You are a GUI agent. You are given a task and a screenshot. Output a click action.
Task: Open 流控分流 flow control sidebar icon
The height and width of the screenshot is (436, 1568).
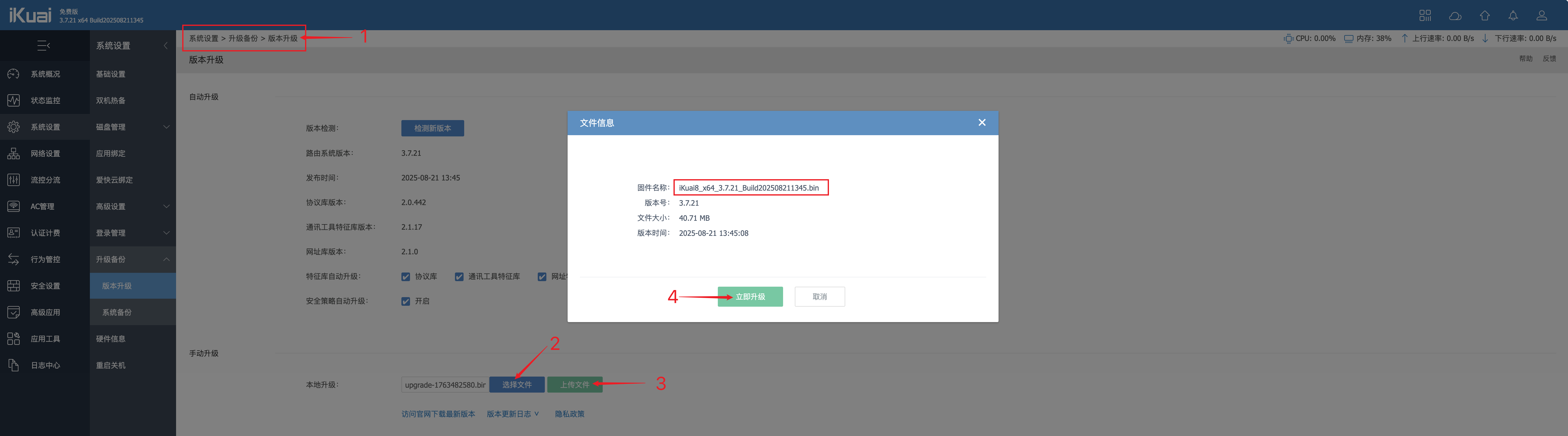(14, 180)
